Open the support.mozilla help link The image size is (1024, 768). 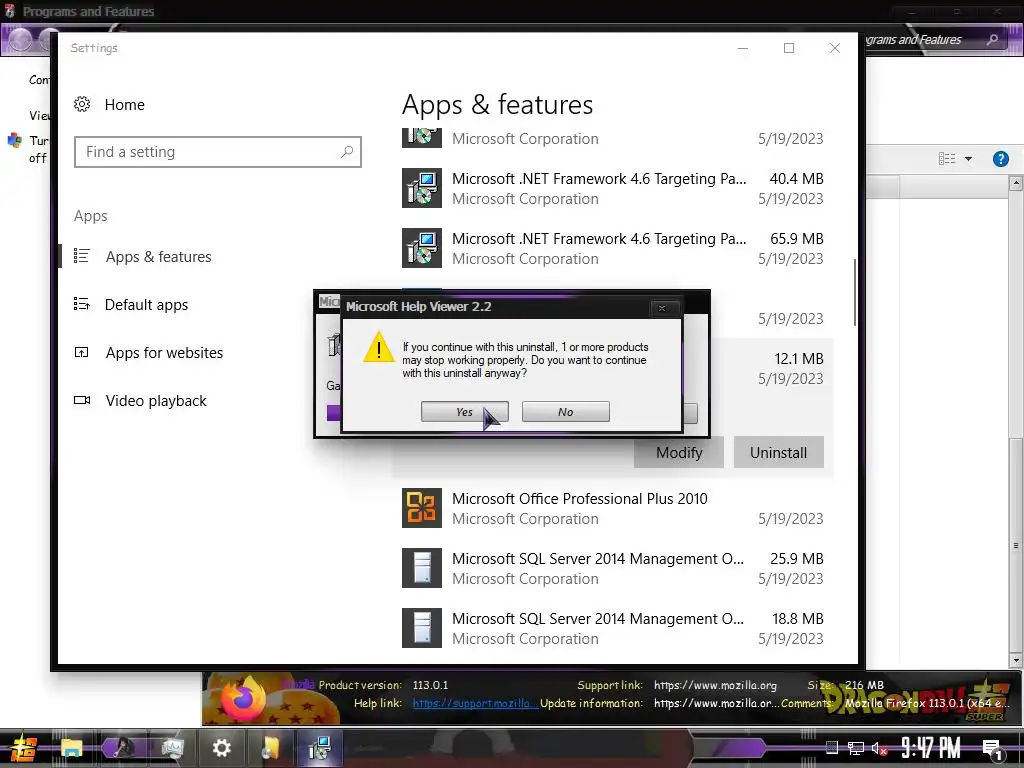click(475, 703)
